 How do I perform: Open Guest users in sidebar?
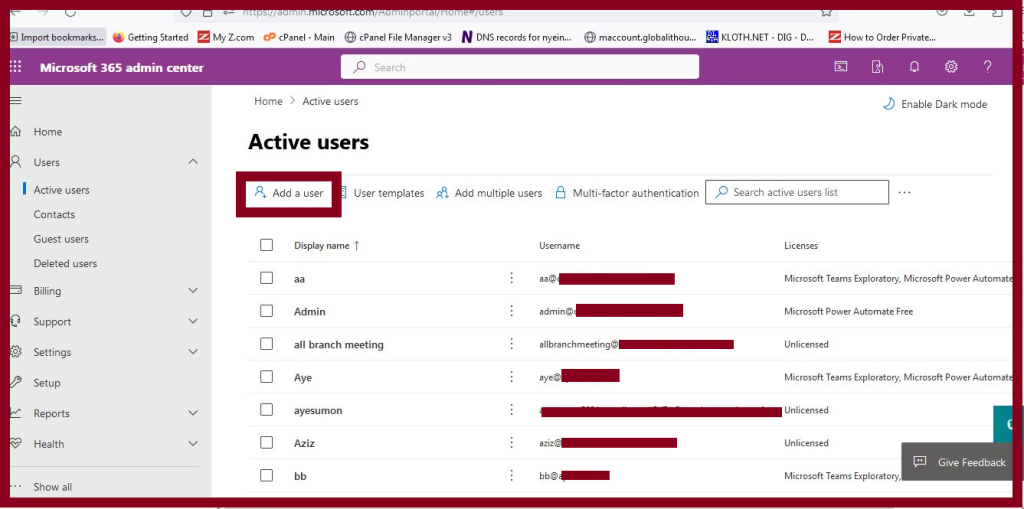61,239
